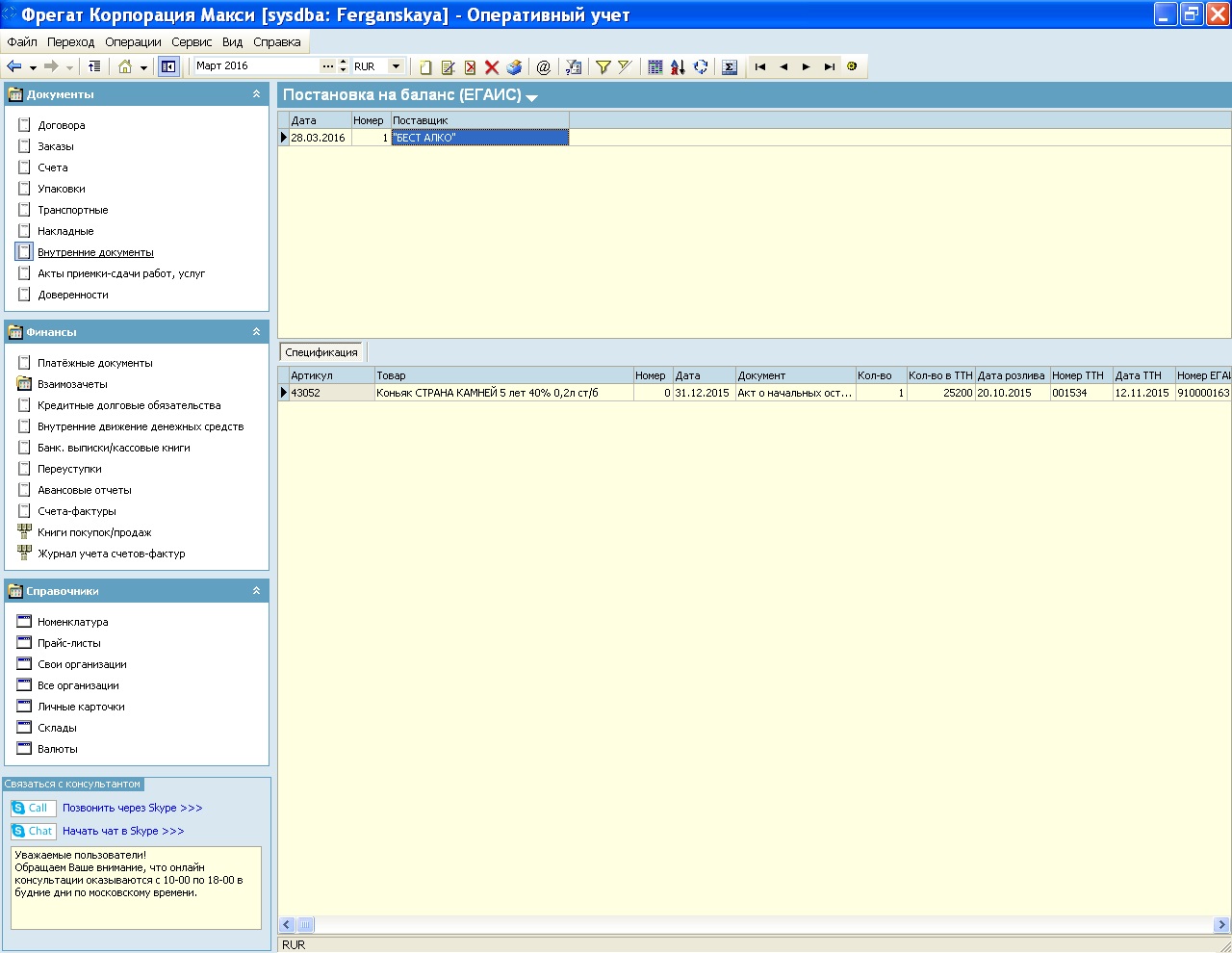Open dropdown arrow next to back button
This screenshot has height=953, width=1232.
coord(33,67)
